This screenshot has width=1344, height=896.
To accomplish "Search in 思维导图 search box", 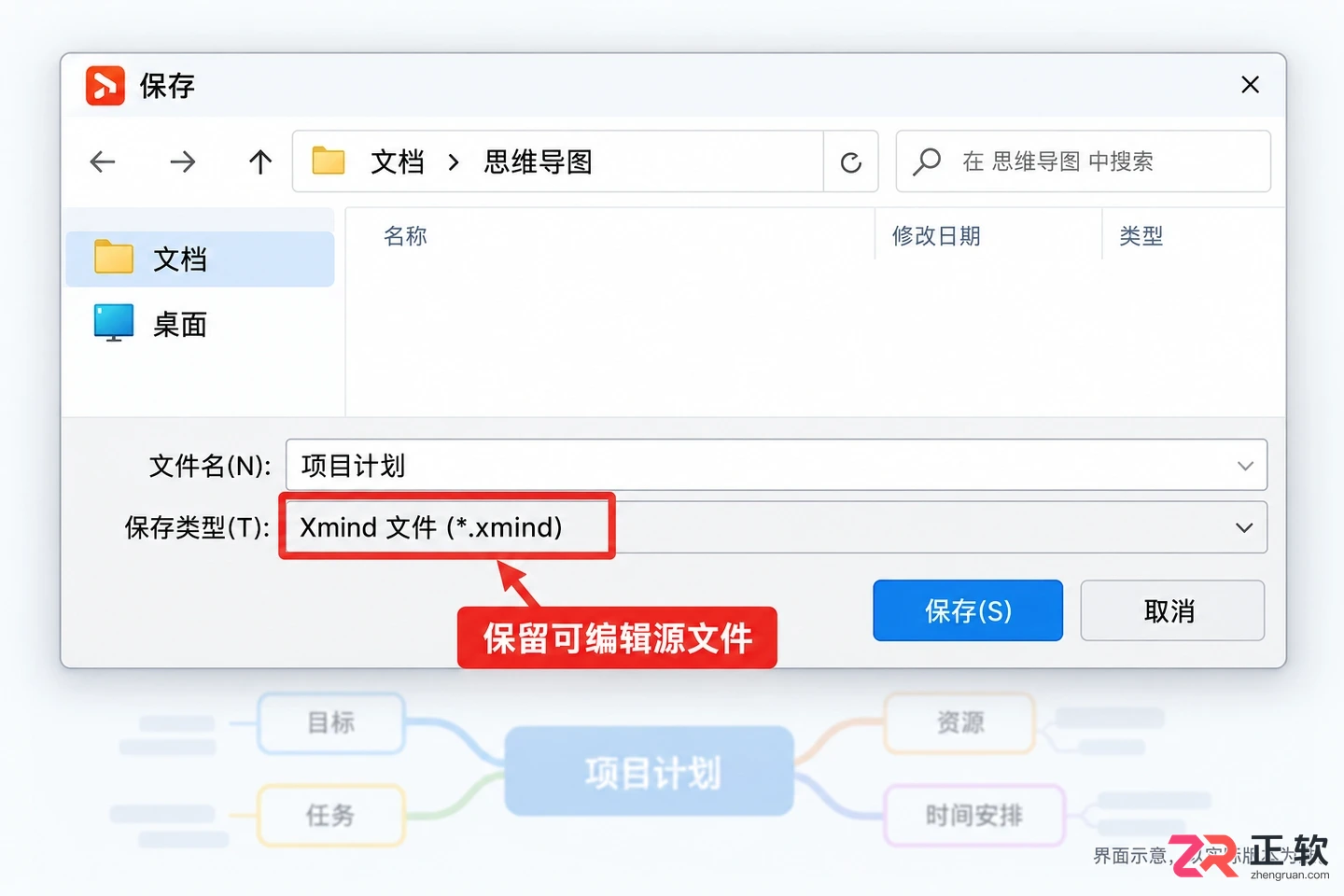I will (x=1084, y=161).
